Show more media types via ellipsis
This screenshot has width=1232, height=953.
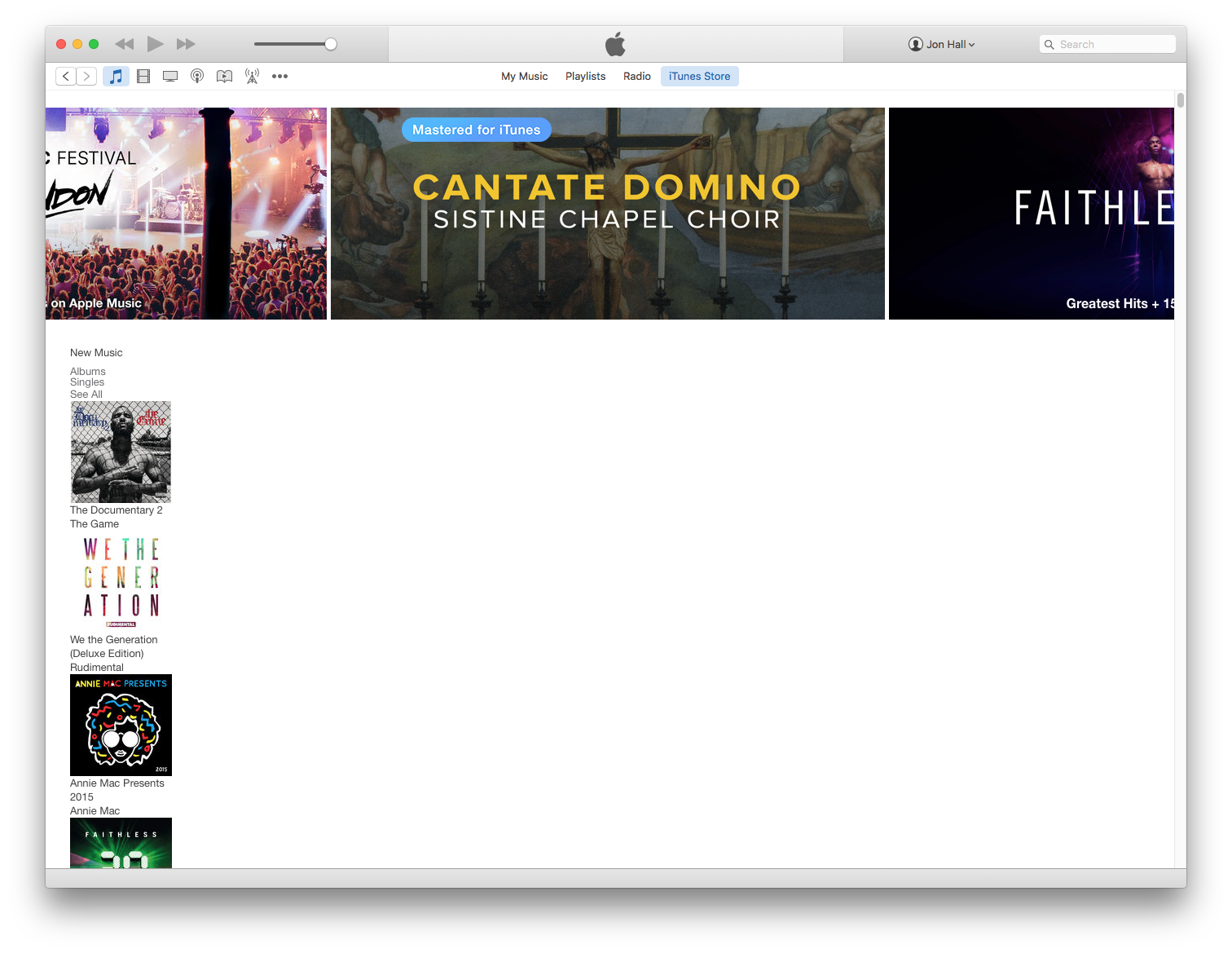pos(279,77)
